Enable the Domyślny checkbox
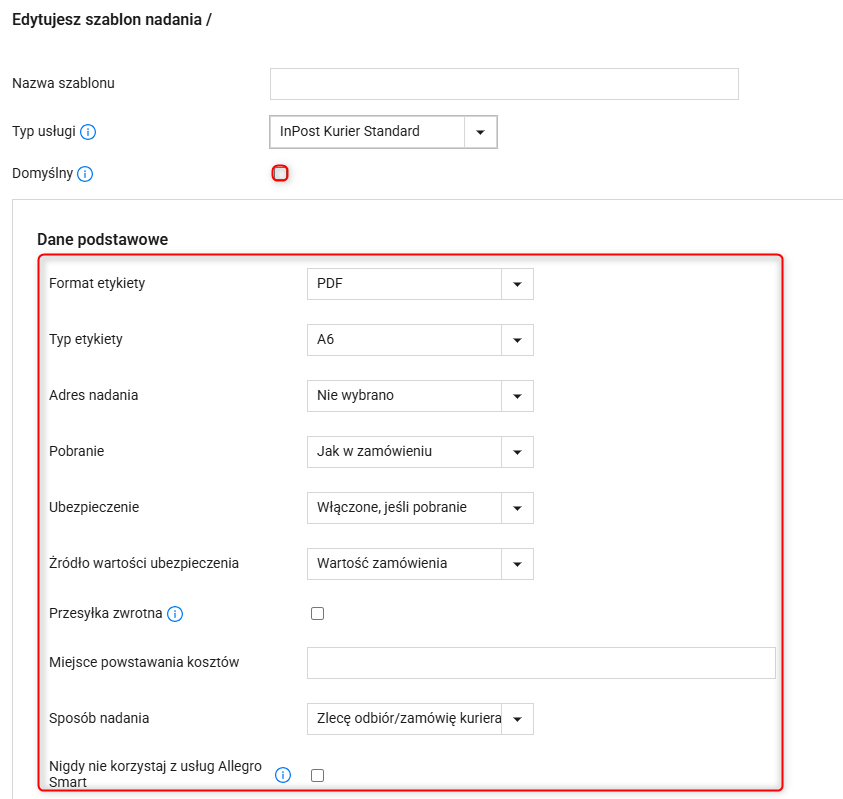Image resolution: width=843 pixels, height=799 pixels. [x=280, y=173]
